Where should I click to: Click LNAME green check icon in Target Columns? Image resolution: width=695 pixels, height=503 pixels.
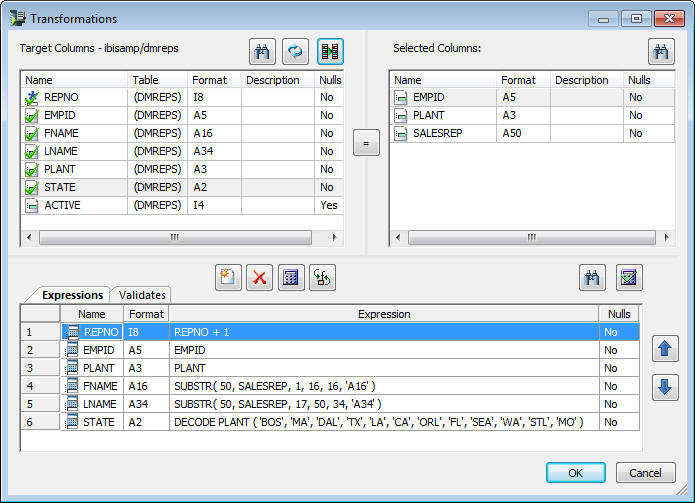pos(32,152)
